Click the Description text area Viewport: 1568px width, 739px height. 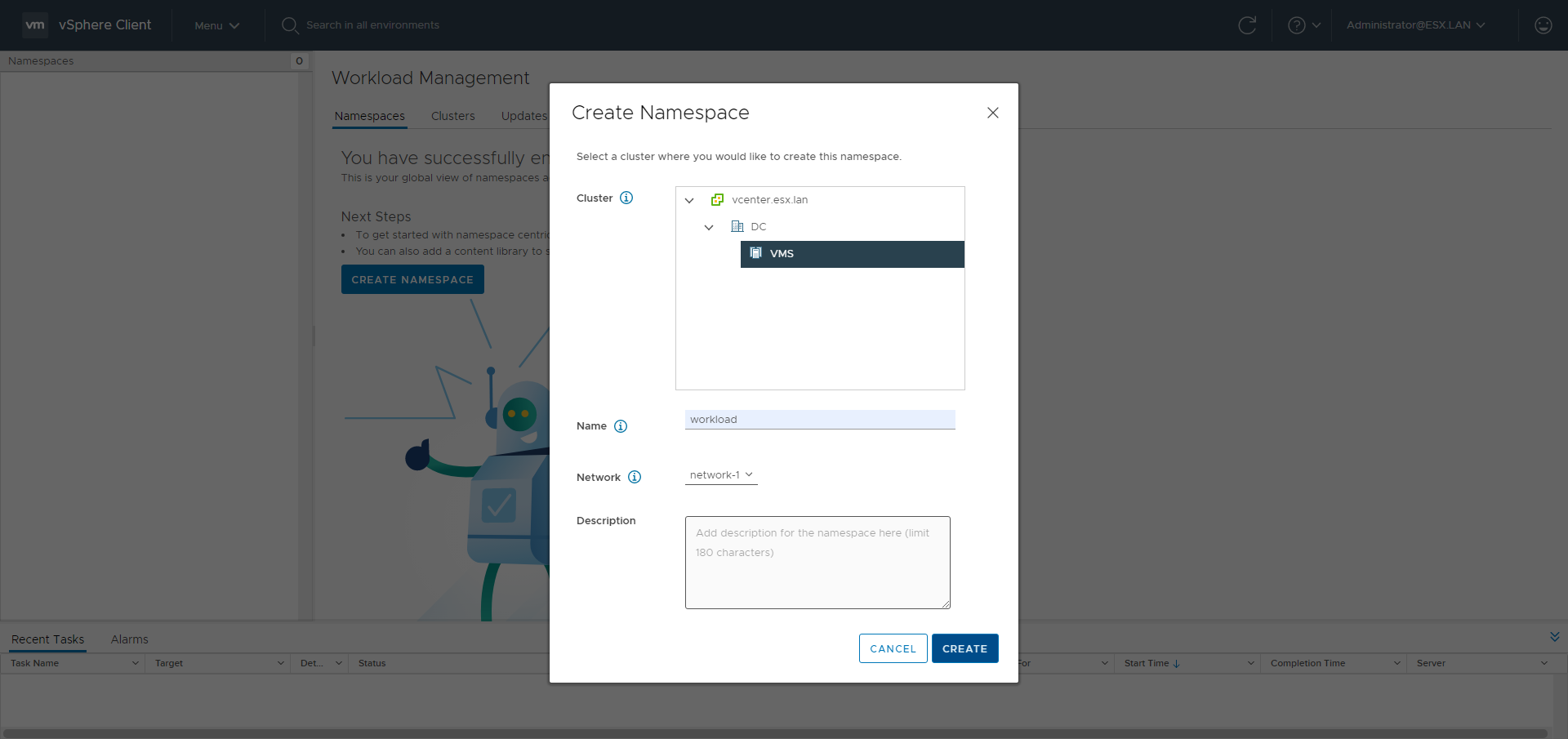tap(817, 563)
